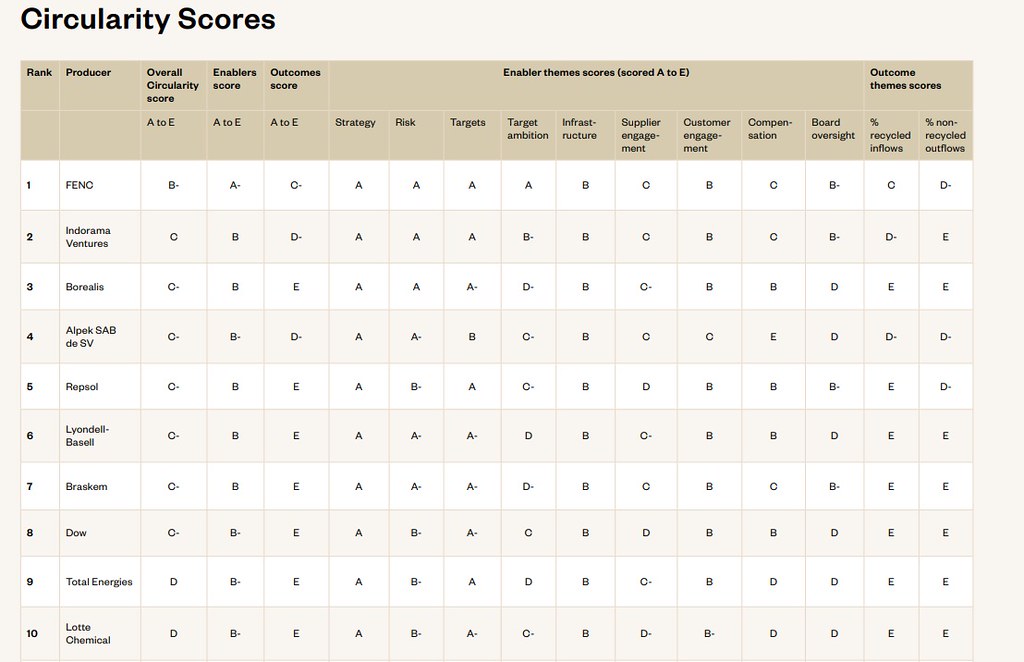
Task: Click Lotte Chemical's supplier engagement 'D-'
Action: point(646,633)
